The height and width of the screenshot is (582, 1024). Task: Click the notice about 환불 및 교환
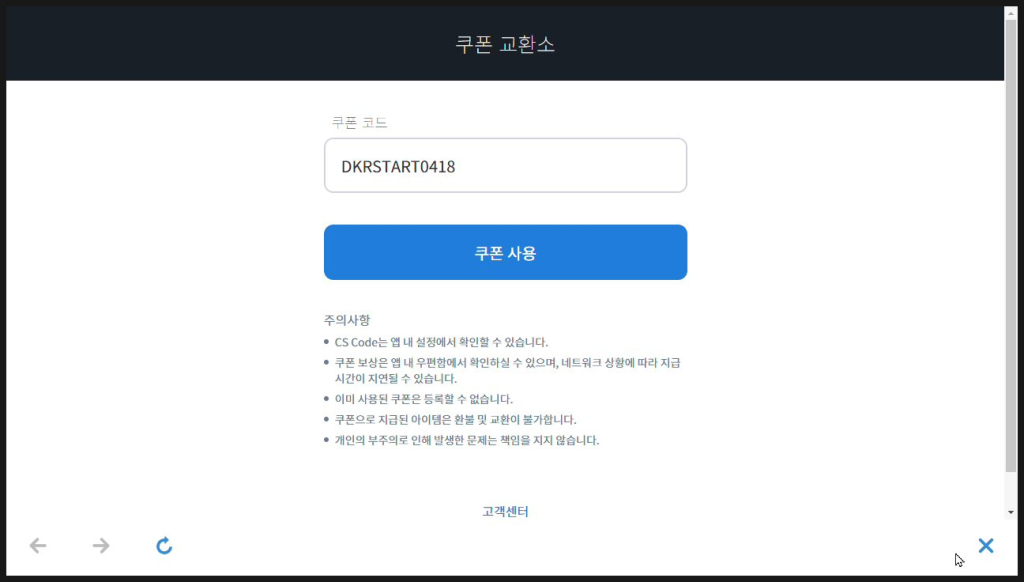(455, 419)
